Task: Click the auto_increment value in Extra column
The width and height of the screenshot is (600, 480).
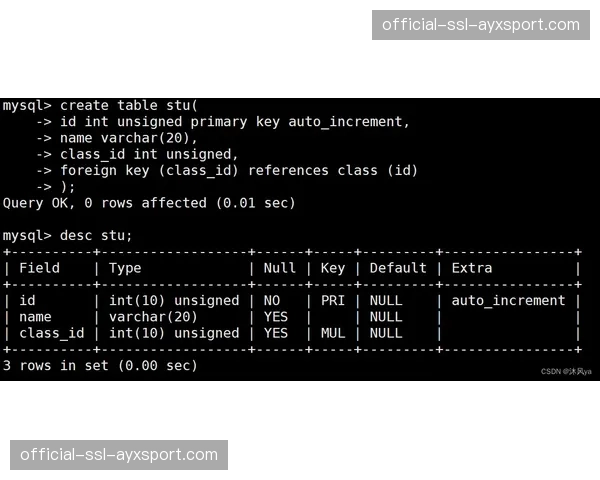Action: pyautogui.click(x=508, y=300)
